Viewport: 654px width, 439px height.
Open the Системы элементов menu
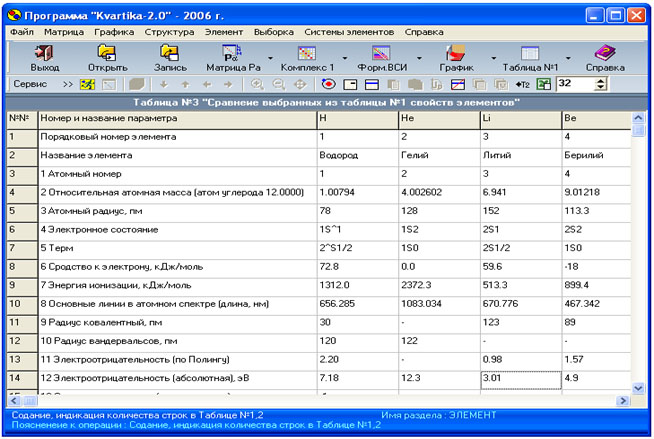pyautogui.click(x=349, y=32)
